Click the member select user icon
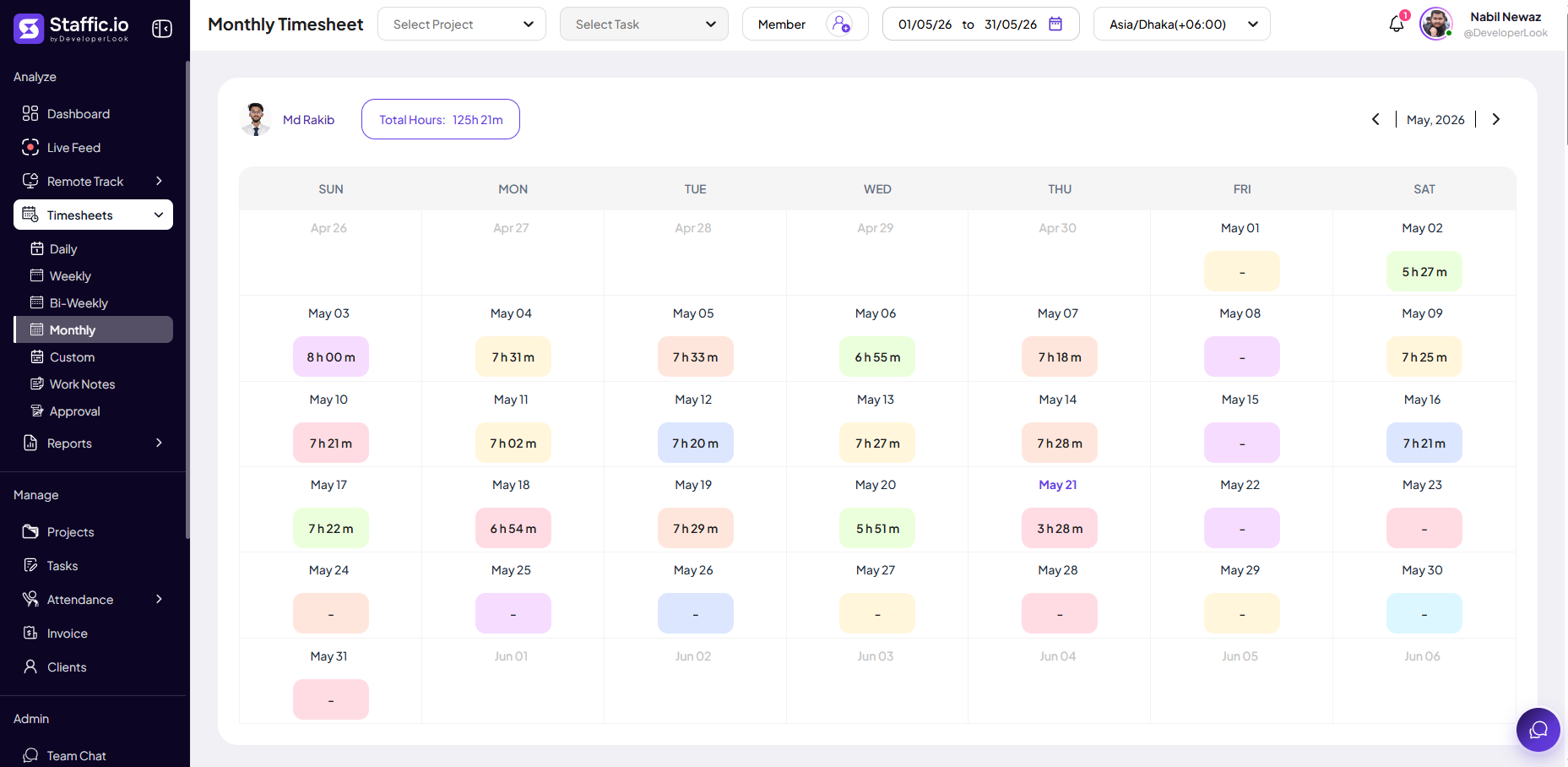 [840, 24]
